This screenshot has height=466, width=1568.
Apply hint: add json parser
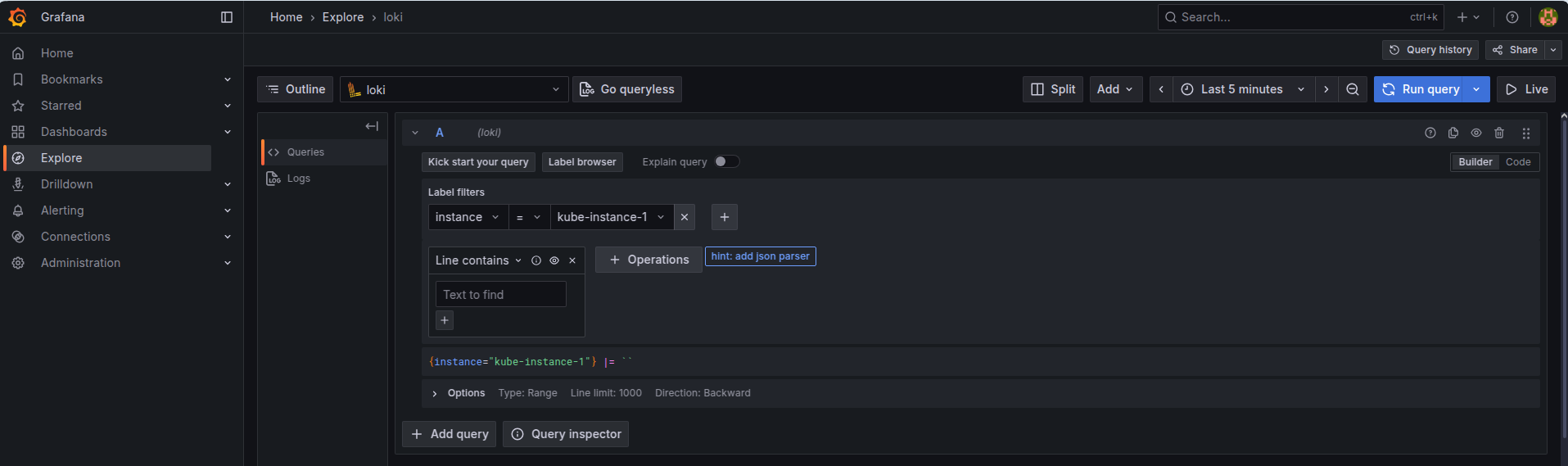pyautogui.click(x=761, y=256)
